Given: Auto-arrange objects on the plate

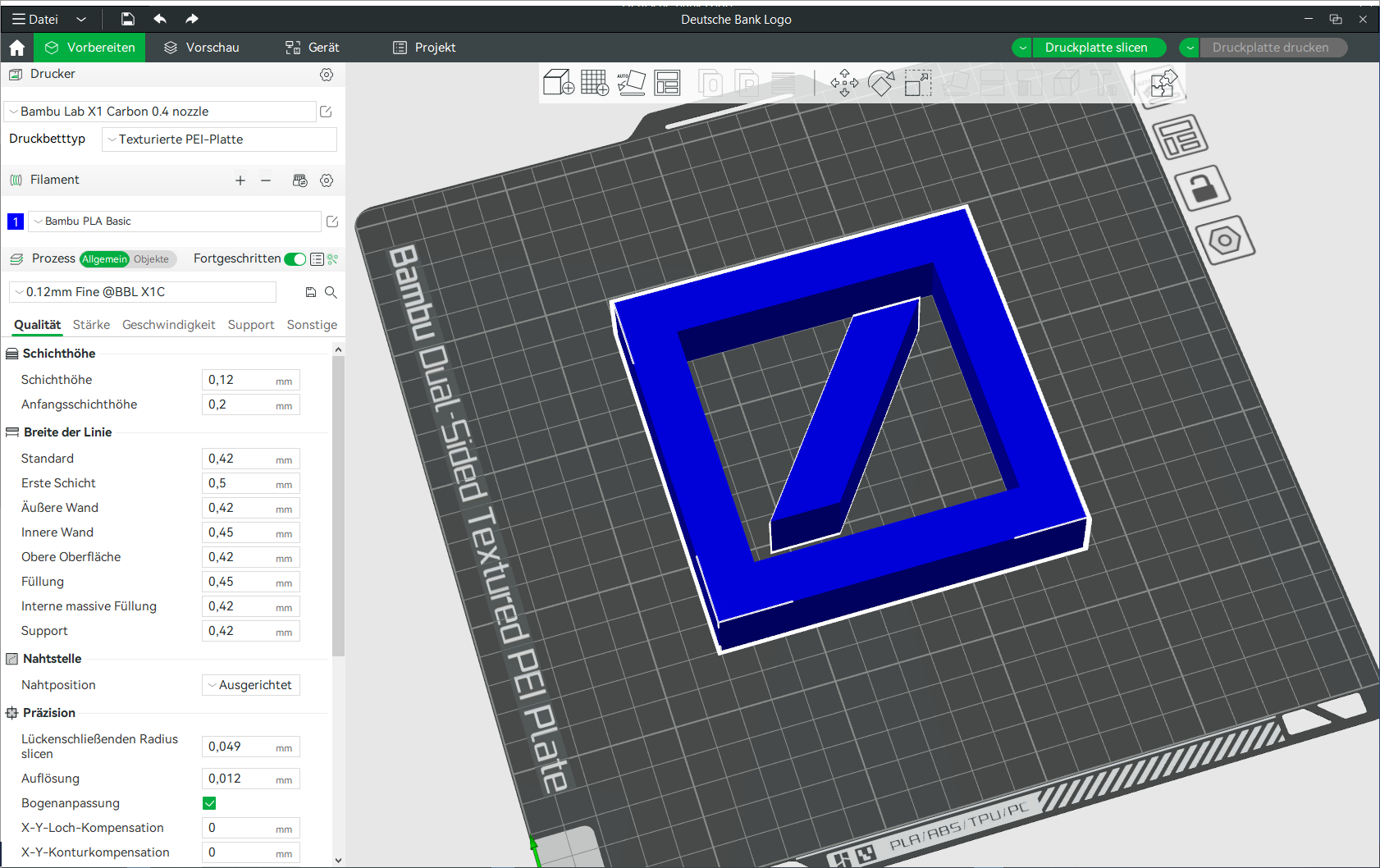Looking at the screenshot, I should (x=667, y=83).
